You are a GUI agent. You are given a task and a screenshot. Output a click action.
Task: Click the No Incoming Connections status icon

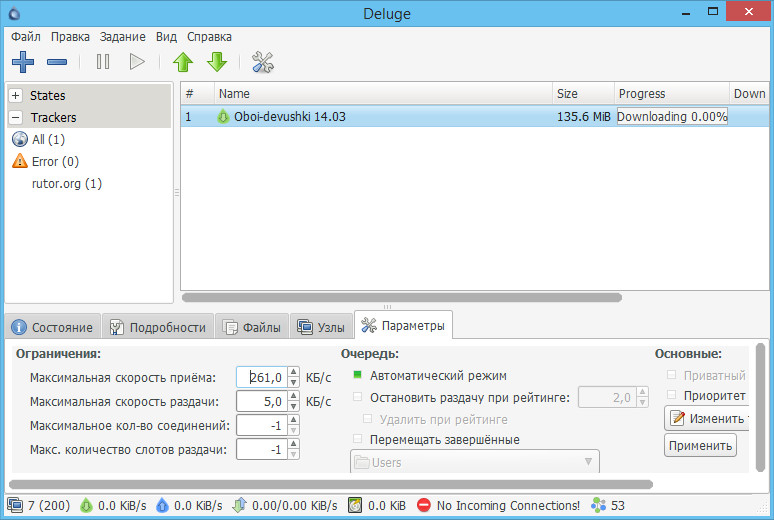[424, 506]
